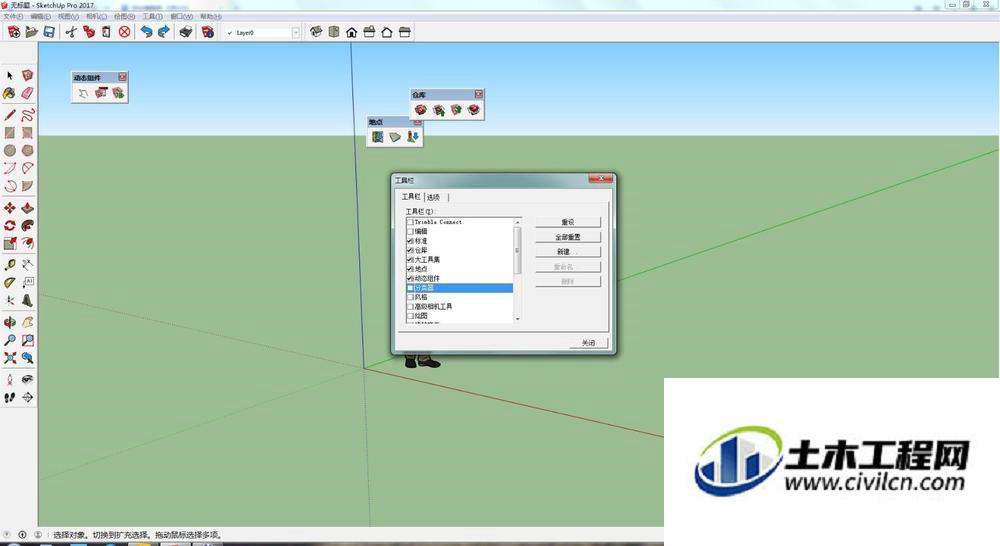Select the Line pencil tool

point(10,115)
